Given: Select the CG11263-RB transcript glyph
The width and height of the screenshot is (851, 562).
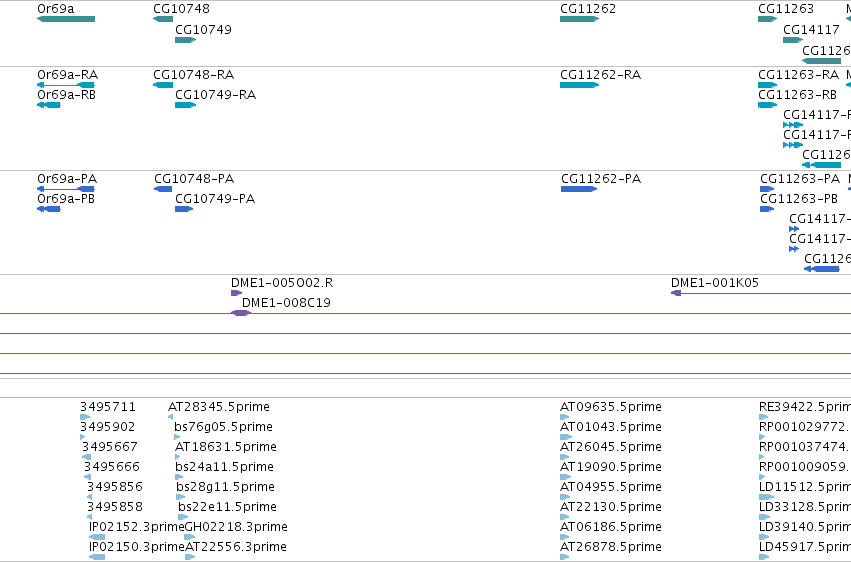Looking at the screenshot, I should [x=767, y=105].
